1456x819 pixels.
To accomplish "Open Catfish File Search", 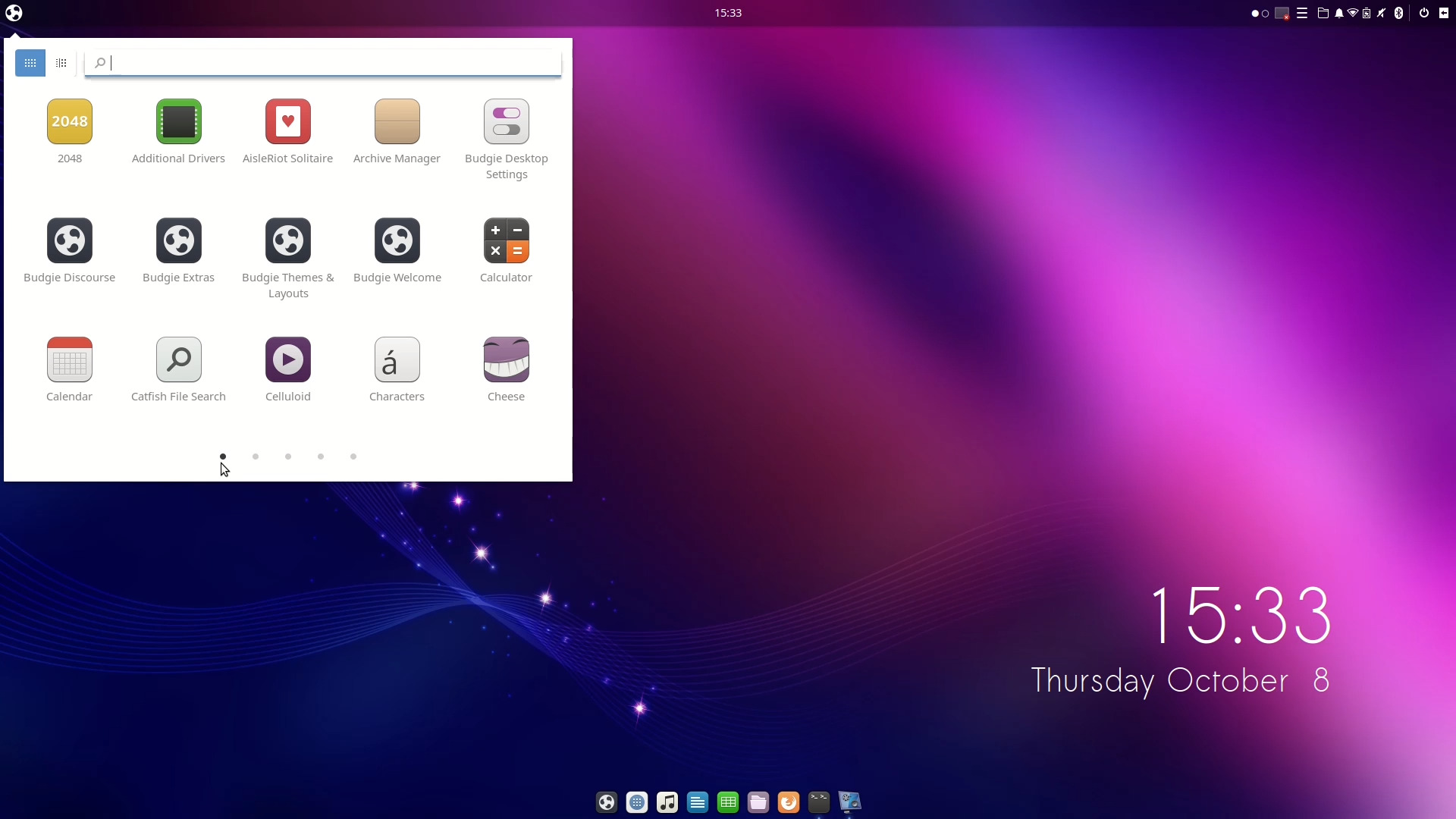I will click(178, 359).
